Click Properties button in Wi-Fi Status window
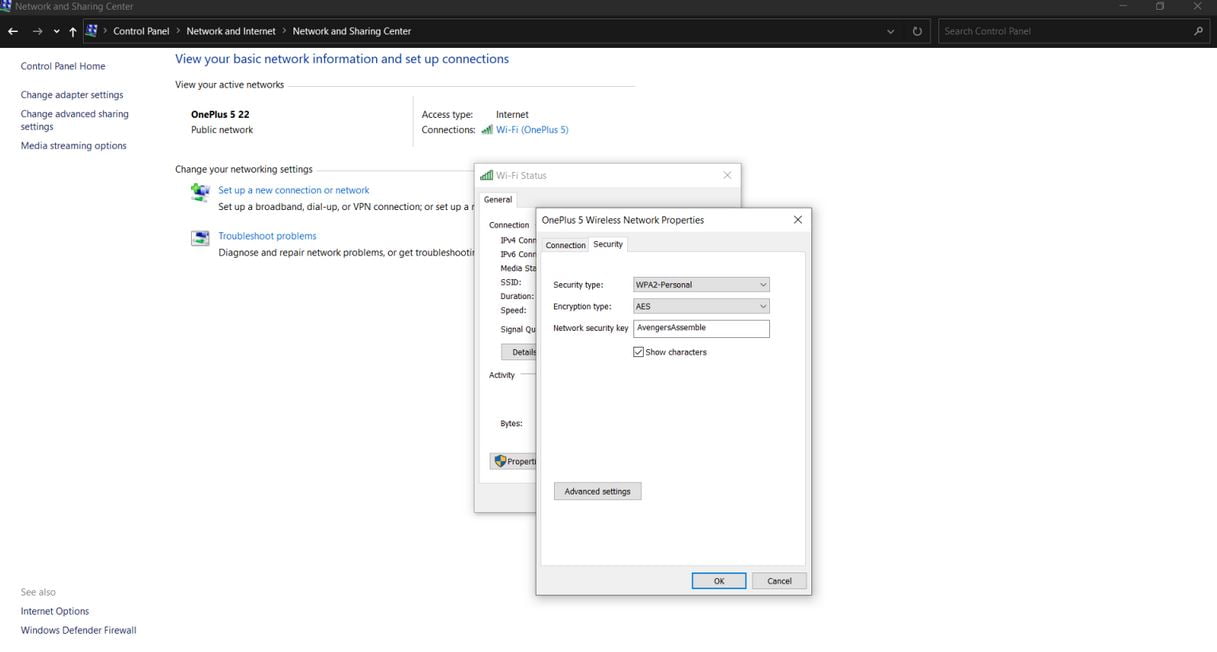Image resolution: width=1217 pixels, height=652 pixels. tap(514, 461)
